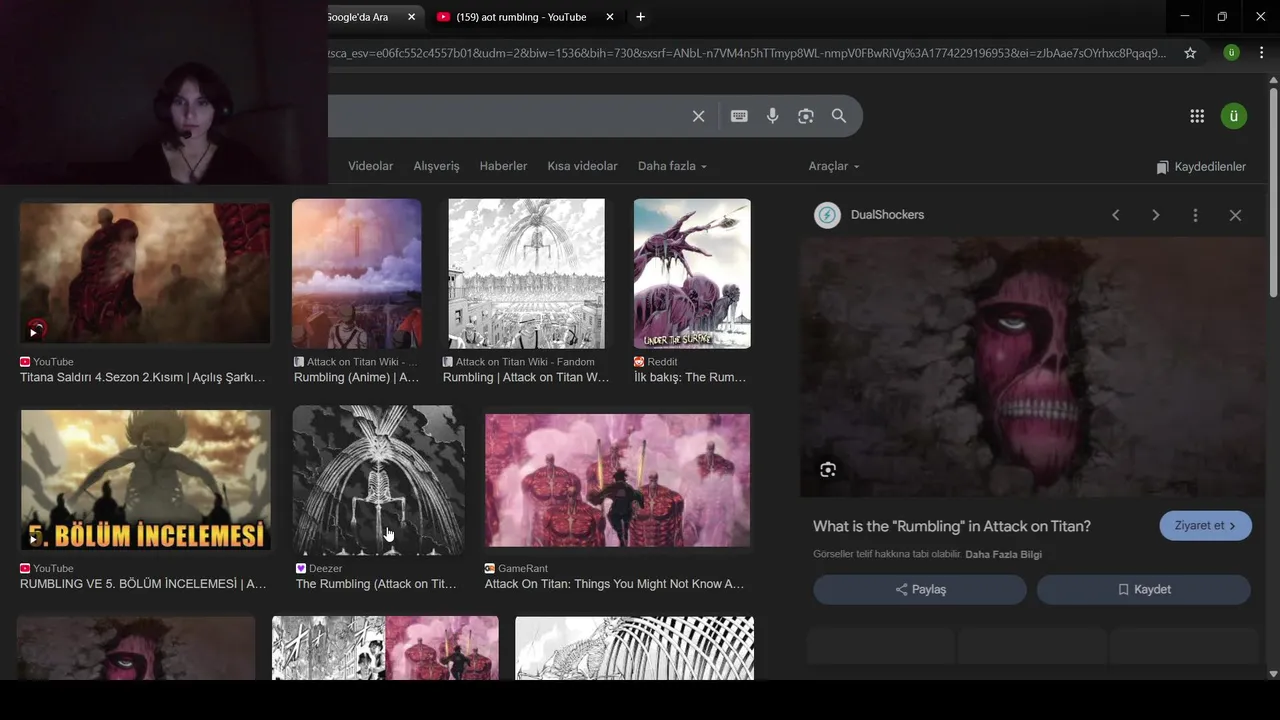Image resolution: width=1280 pixels, height=720 pixels.
Task: Click the DualShockers source logo
Action: 827,215
